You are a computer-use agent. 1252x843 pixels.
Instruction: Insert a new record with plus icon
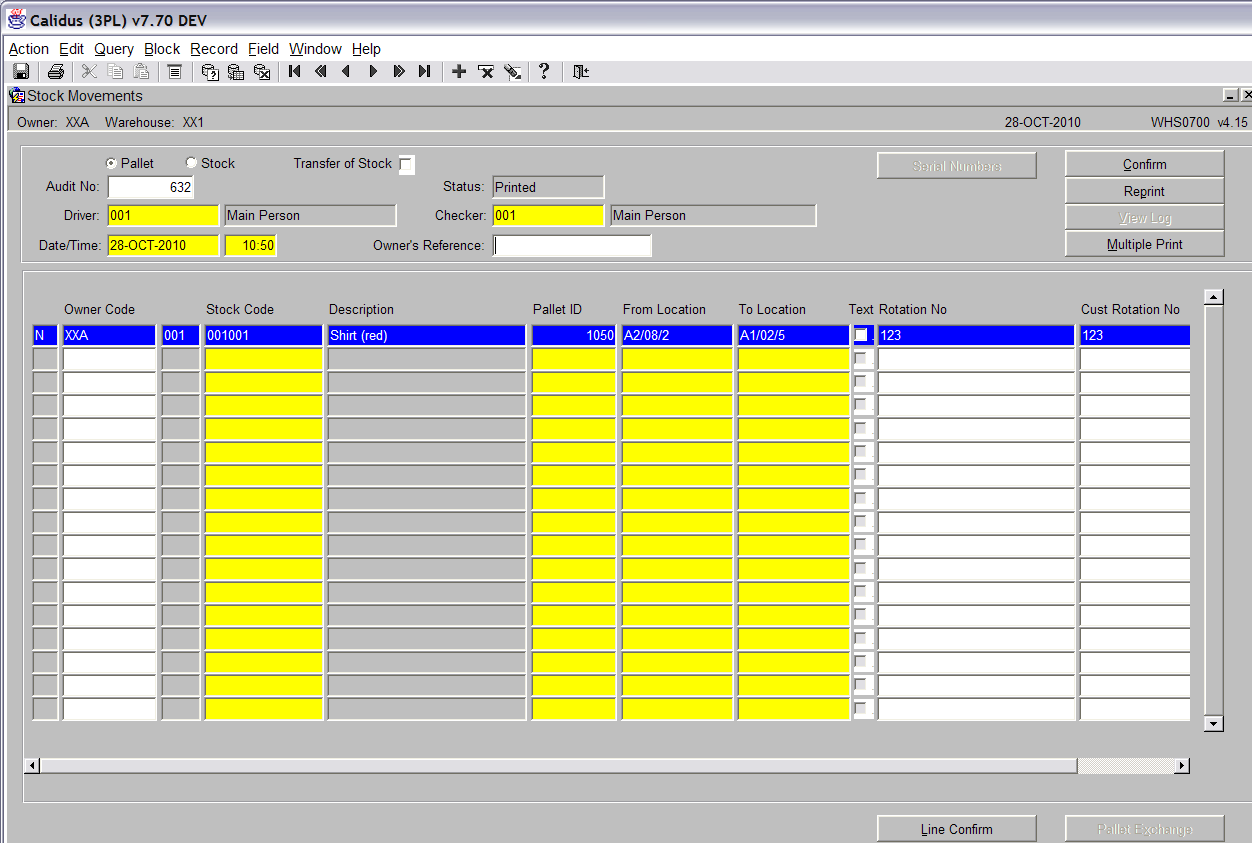pos(459,71)
